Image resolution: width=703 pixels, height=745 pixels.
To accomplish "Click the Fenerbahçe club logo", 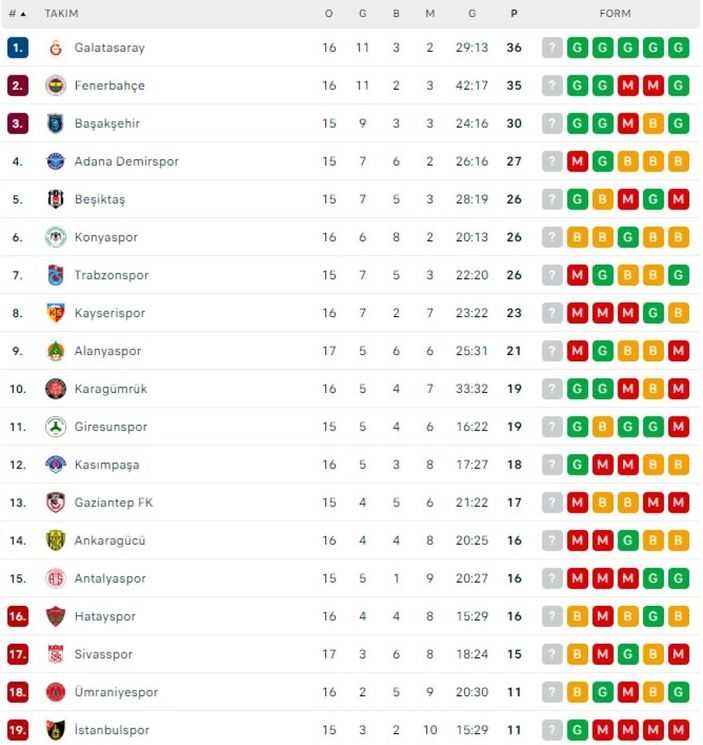I will [x=55, y=86].
